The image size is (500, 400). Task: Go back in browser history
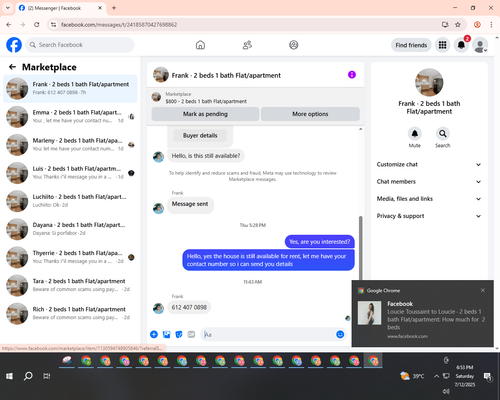(9, 25)
